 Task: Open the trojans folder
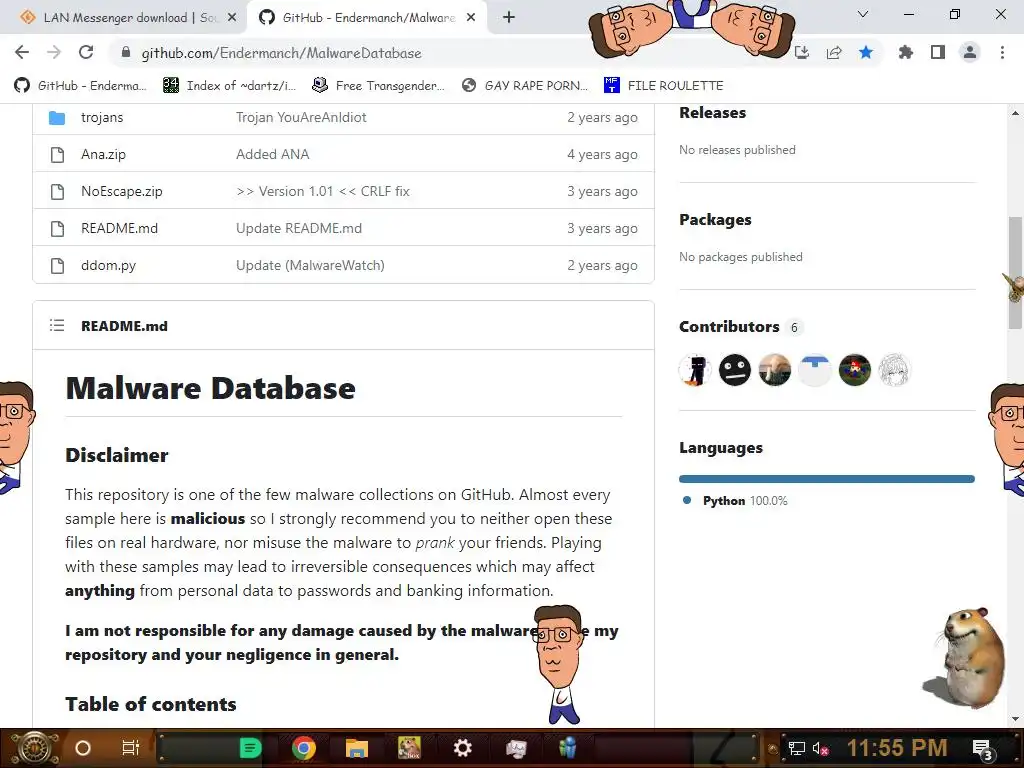[102, 118]
